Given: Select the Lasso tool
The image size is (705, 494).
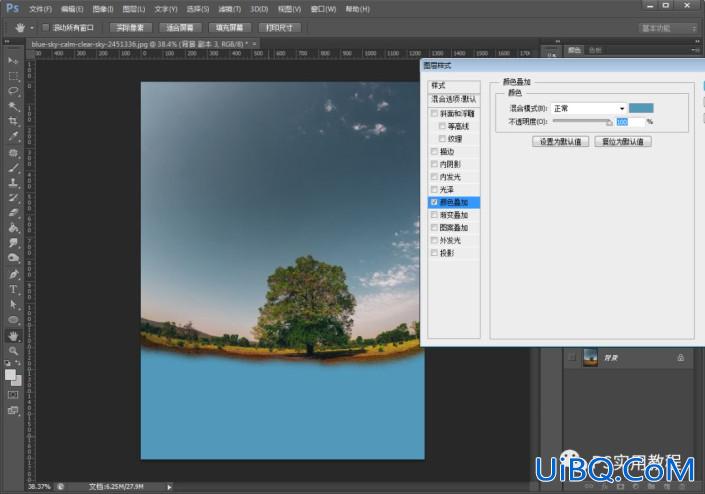Looking at the screenshot, I should (x=13, y=91).
